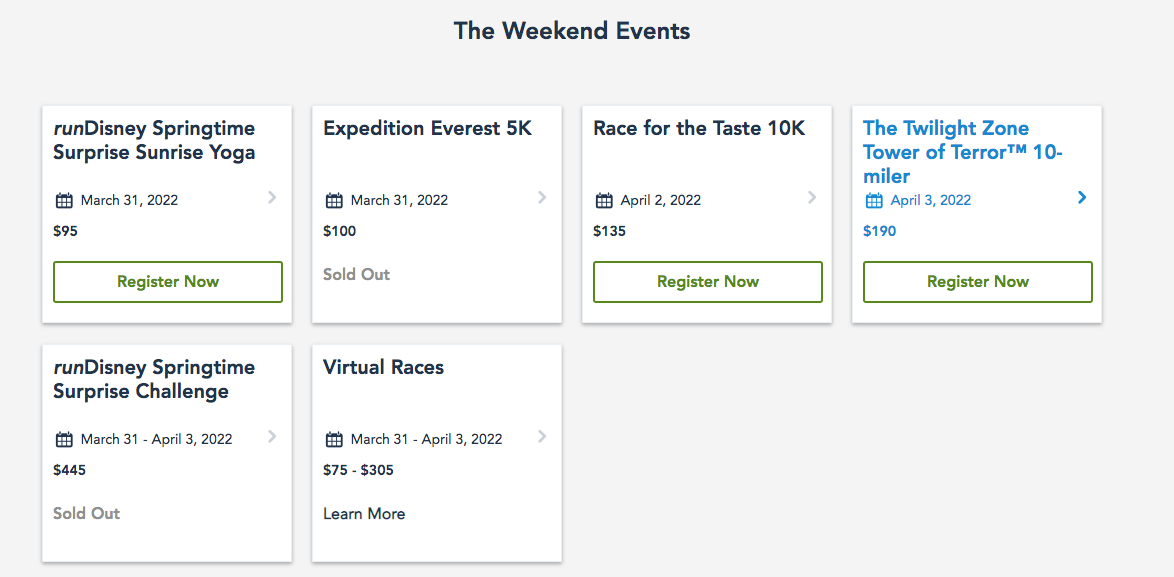Click calendar icon on Sunrise Yoga card

[x=64, y=200]
